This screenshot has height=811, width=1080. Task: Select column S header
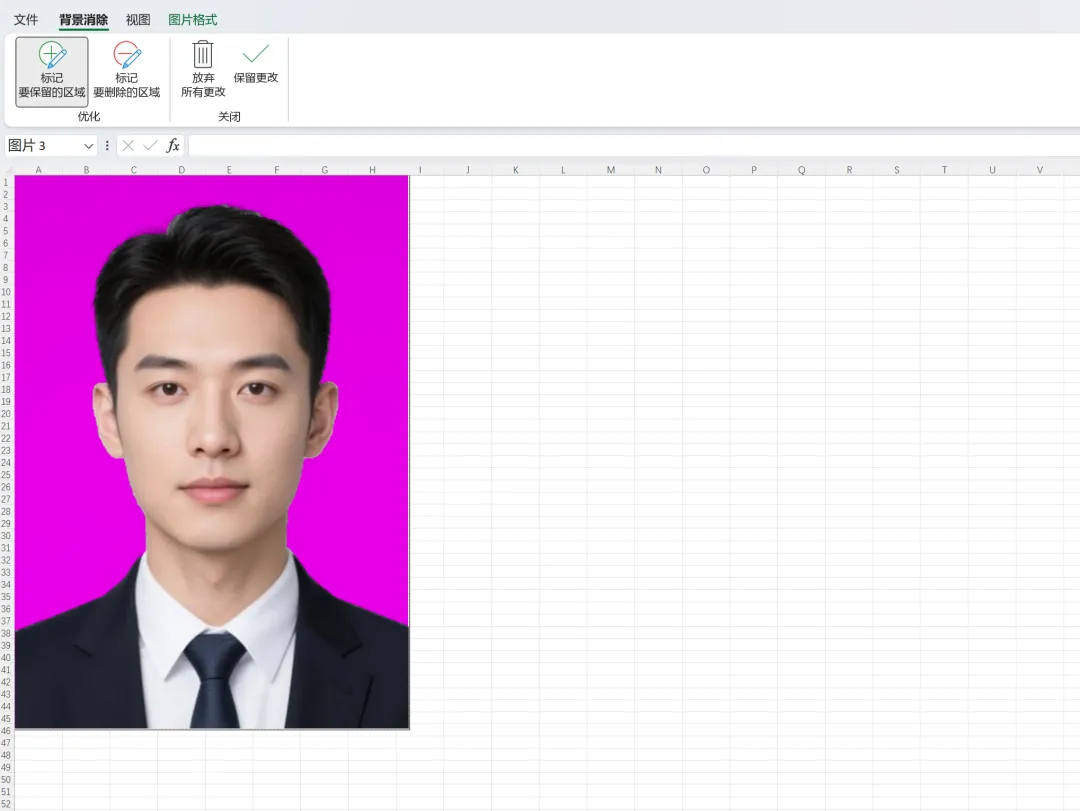pyautogui.click(x=896, y=170)
